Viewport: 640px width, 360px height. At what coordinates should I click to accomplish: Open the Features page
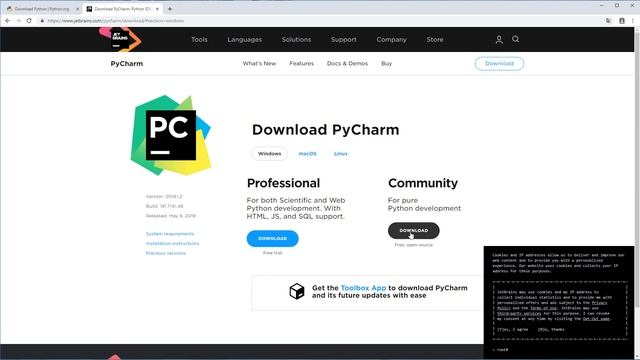click(x=302, y=64)
